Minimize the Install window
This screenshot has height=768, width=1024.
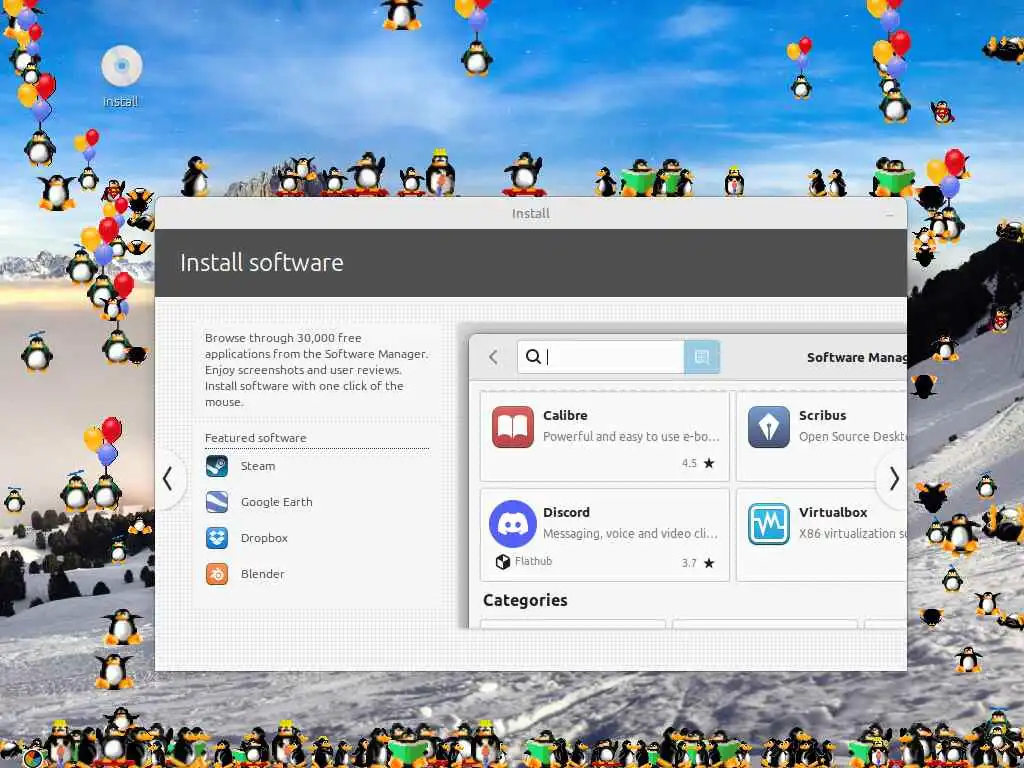click(889, 214)
